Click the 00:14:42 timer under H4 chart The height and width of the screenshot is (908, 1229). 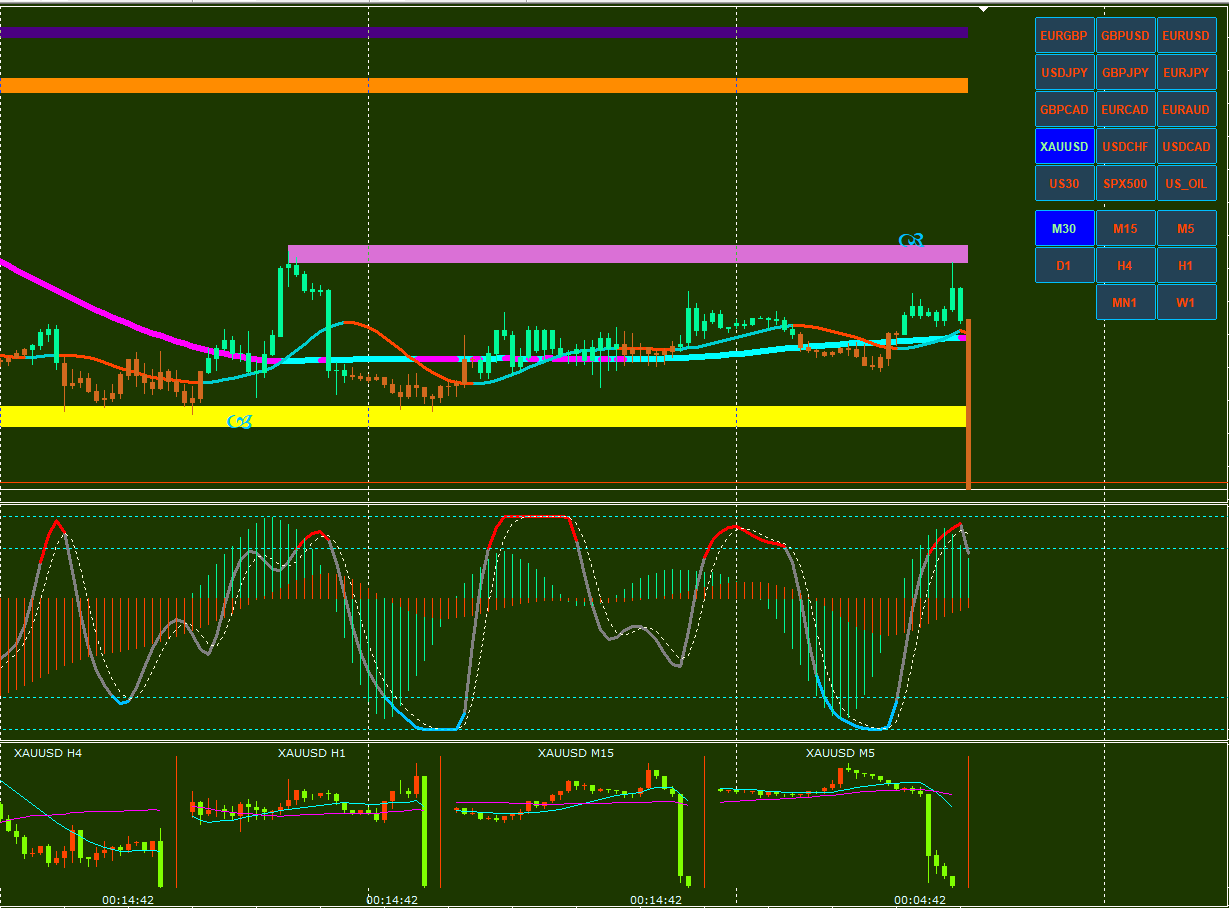pyautogui.click(x=128, y=900)
